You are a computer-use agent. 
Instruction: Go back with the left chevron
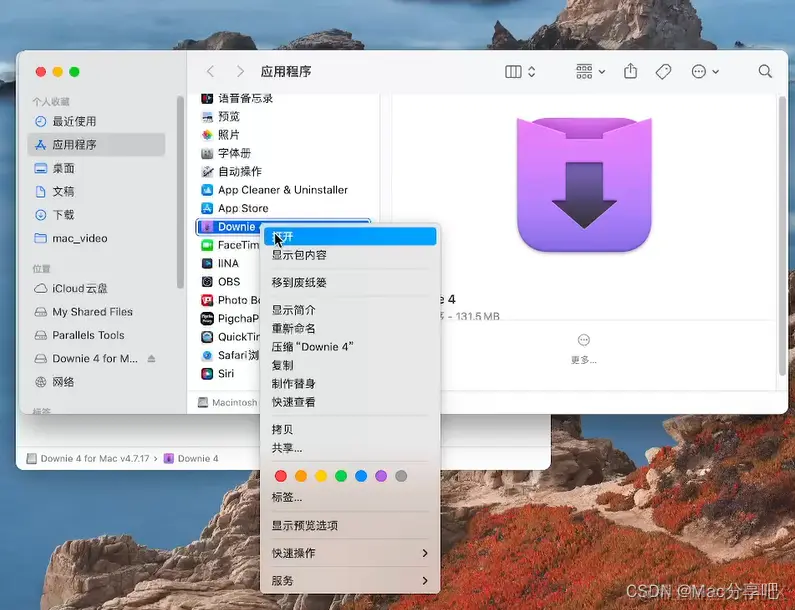coord(210,71)
